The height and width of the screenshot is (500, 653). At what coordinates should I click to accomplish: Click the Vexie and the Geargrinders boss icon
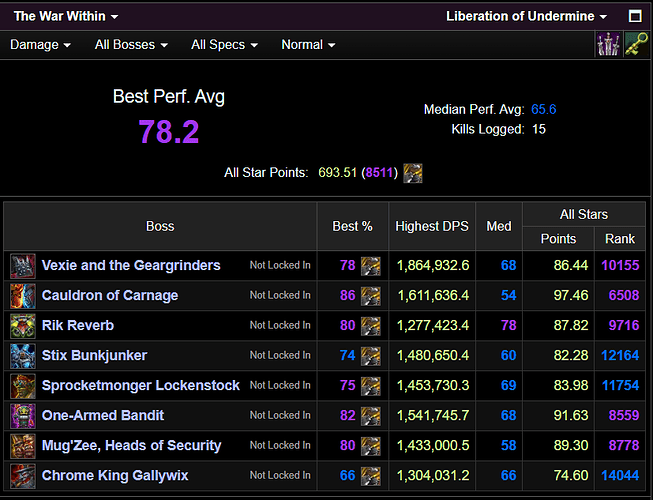coord(22,266)
